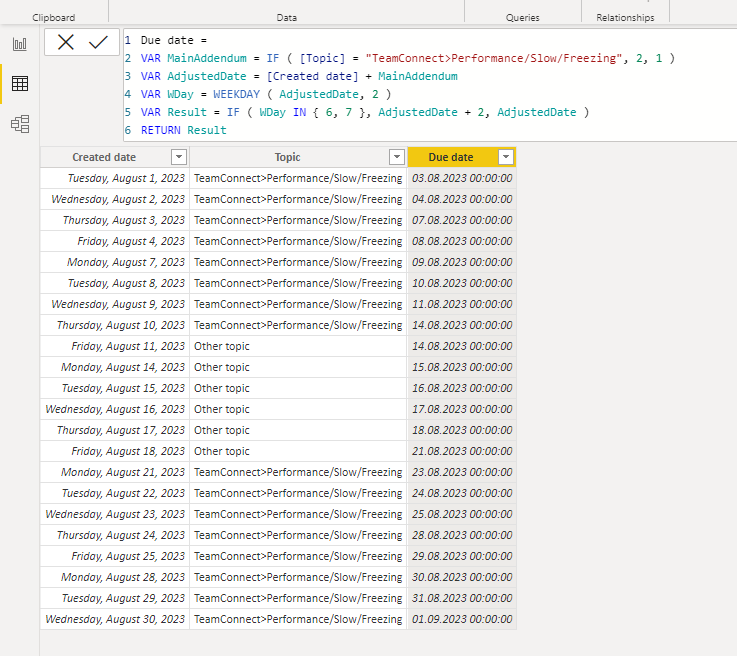Select due date '04.08.2023 00:00:00'
Screen dimensions: 737x656
coord(462,199)
